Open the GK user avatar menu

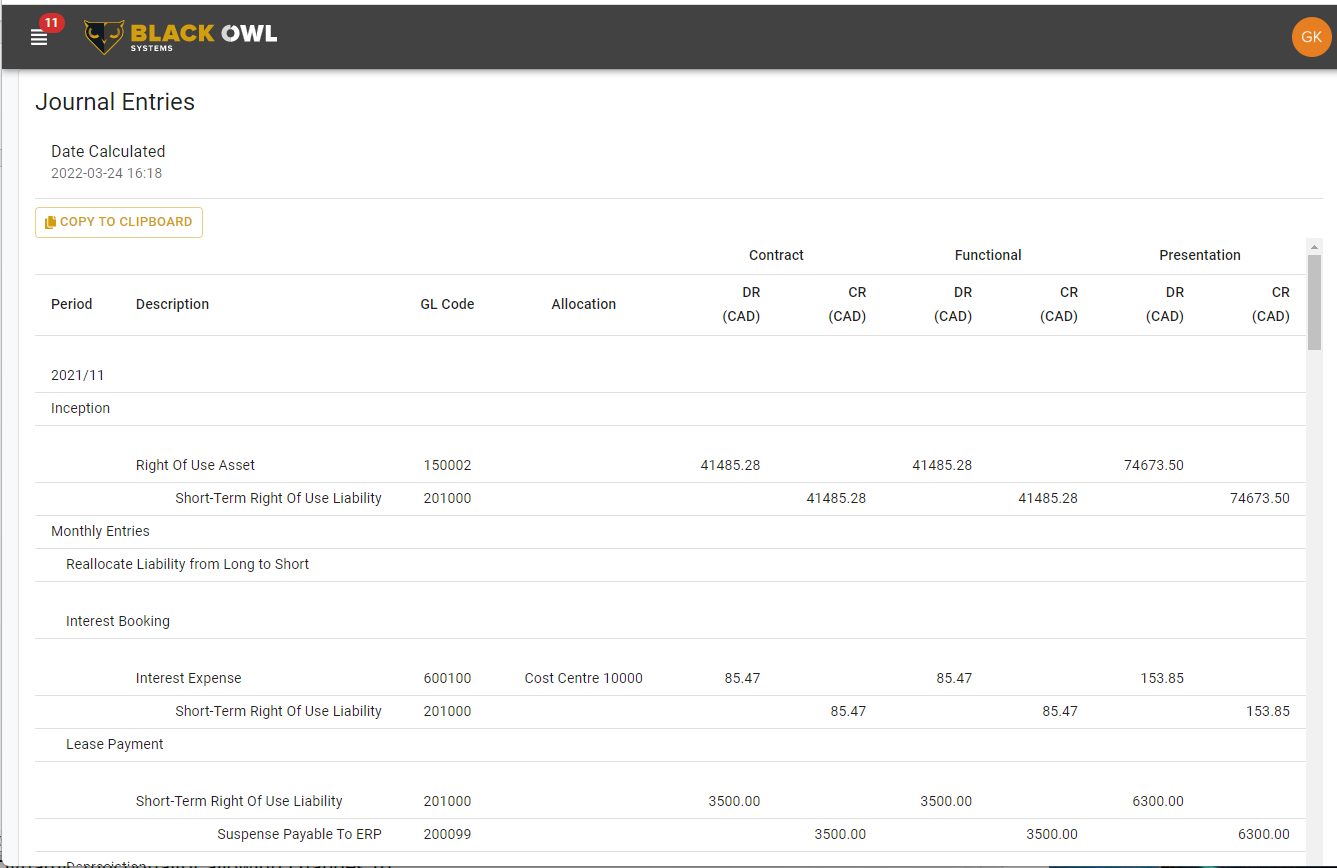(x=1311, y=37)
